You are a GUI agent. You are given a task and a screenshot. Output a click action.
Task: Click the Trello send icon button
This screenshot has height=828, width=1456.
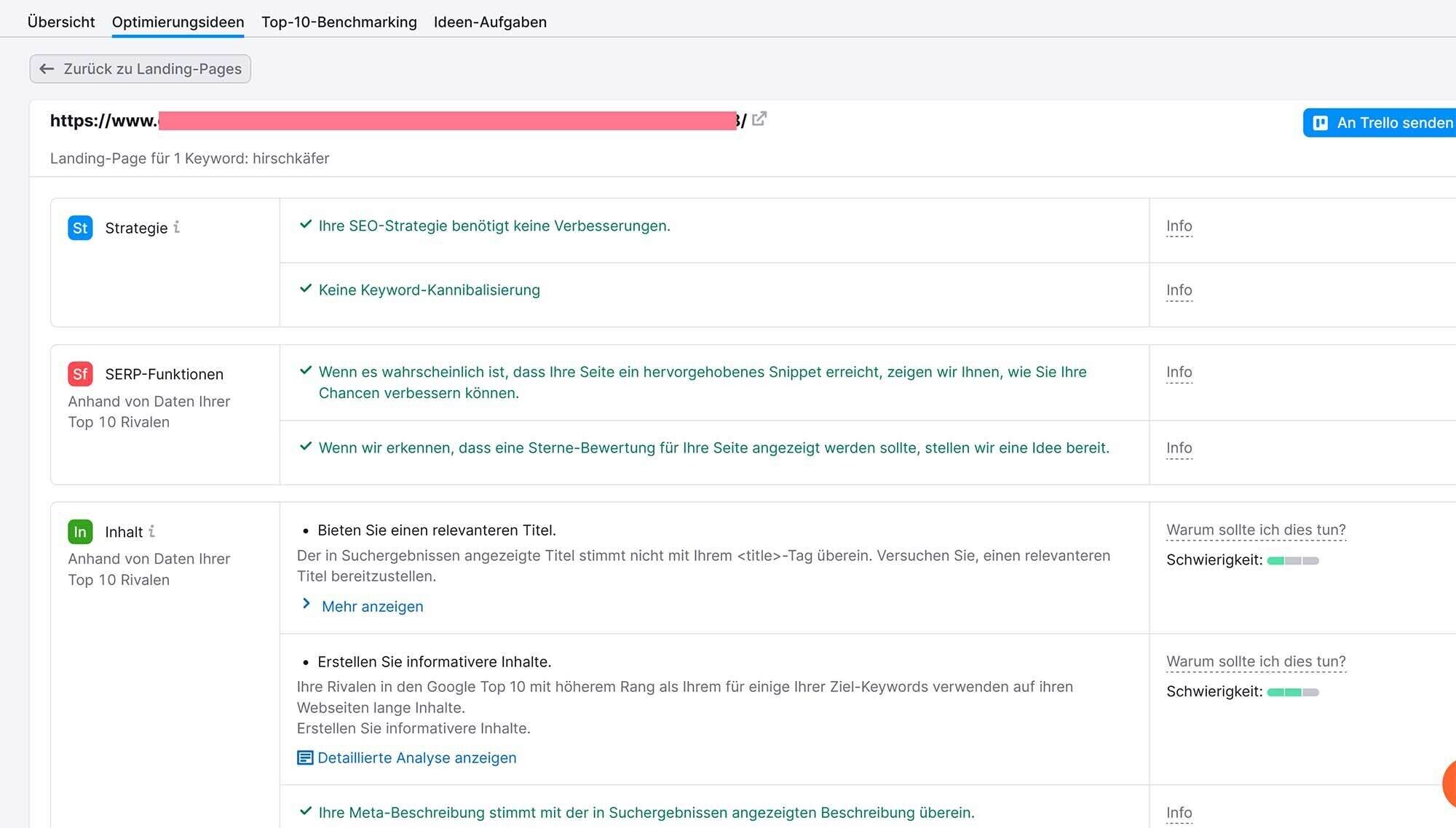1321,123
